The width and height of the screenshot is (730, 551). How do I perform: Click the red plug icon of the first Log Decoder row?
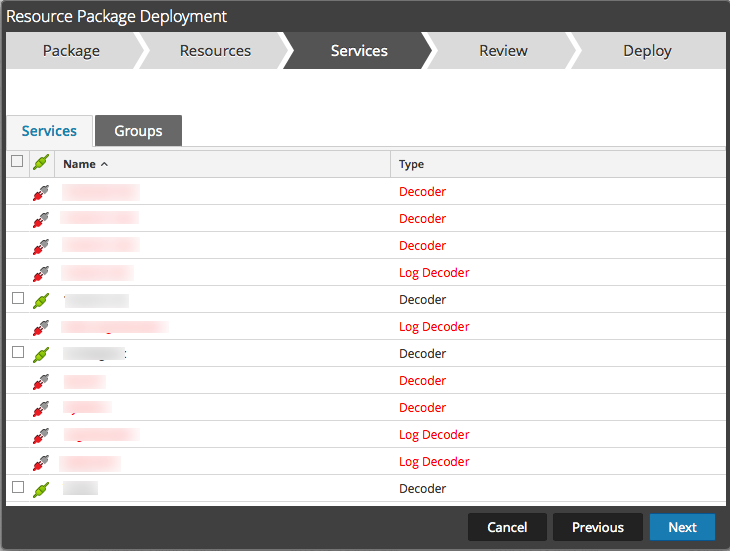coord(41,273)
